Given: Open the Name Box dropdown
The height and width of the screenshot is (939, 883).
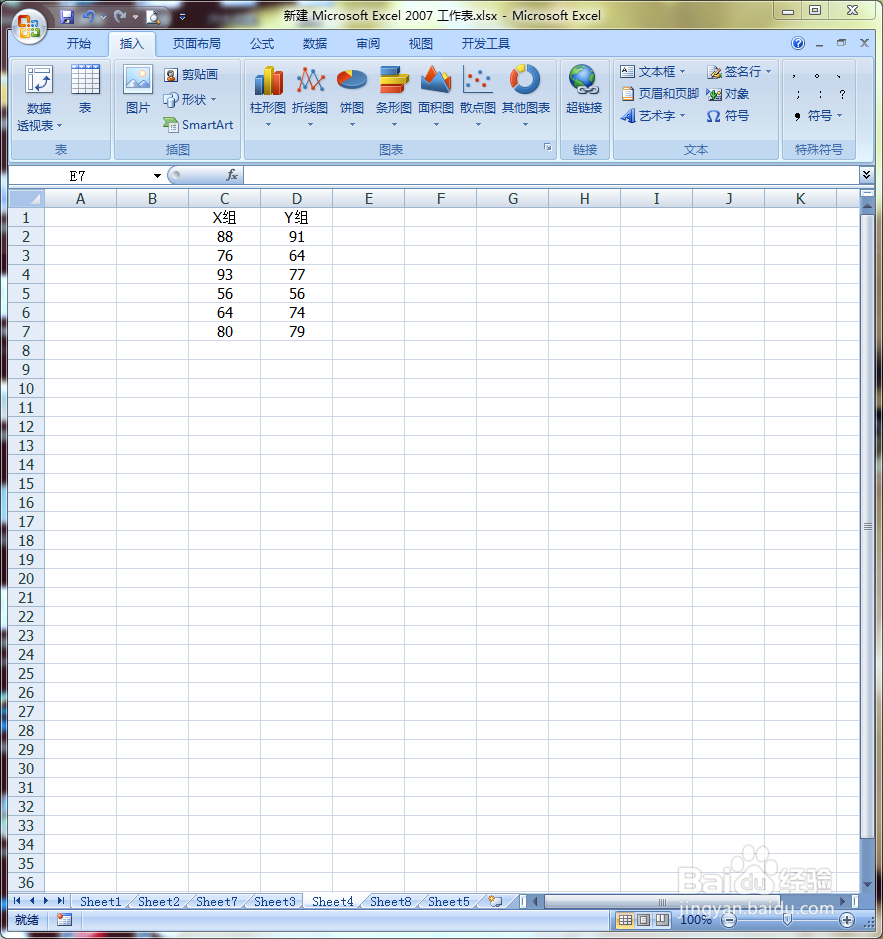Looking at the screenshot, I should pos(157,175).
